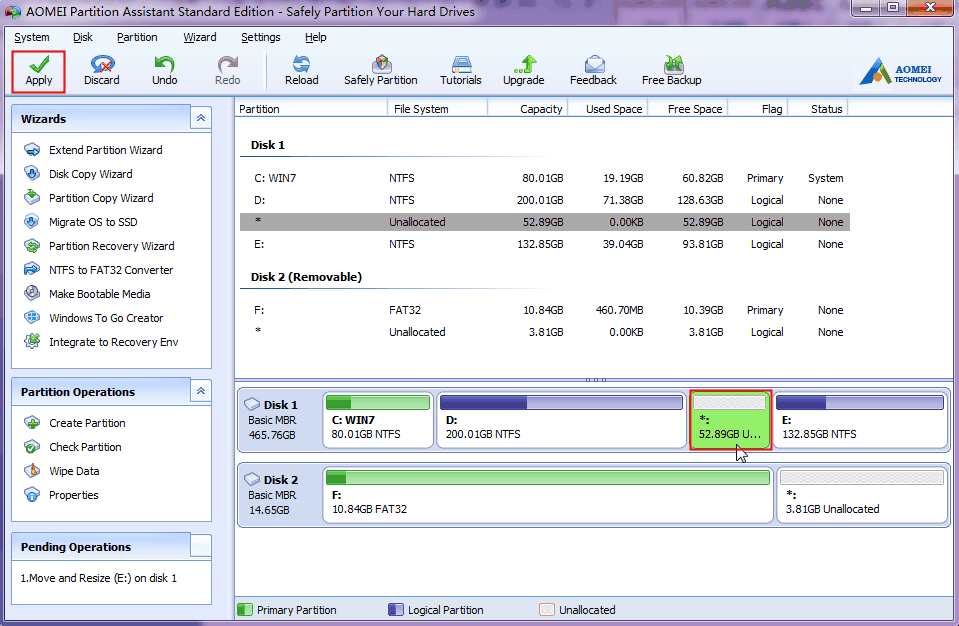Open the Help menu
The height and width of the screenshot is (626, 959).
coord(316,37)
